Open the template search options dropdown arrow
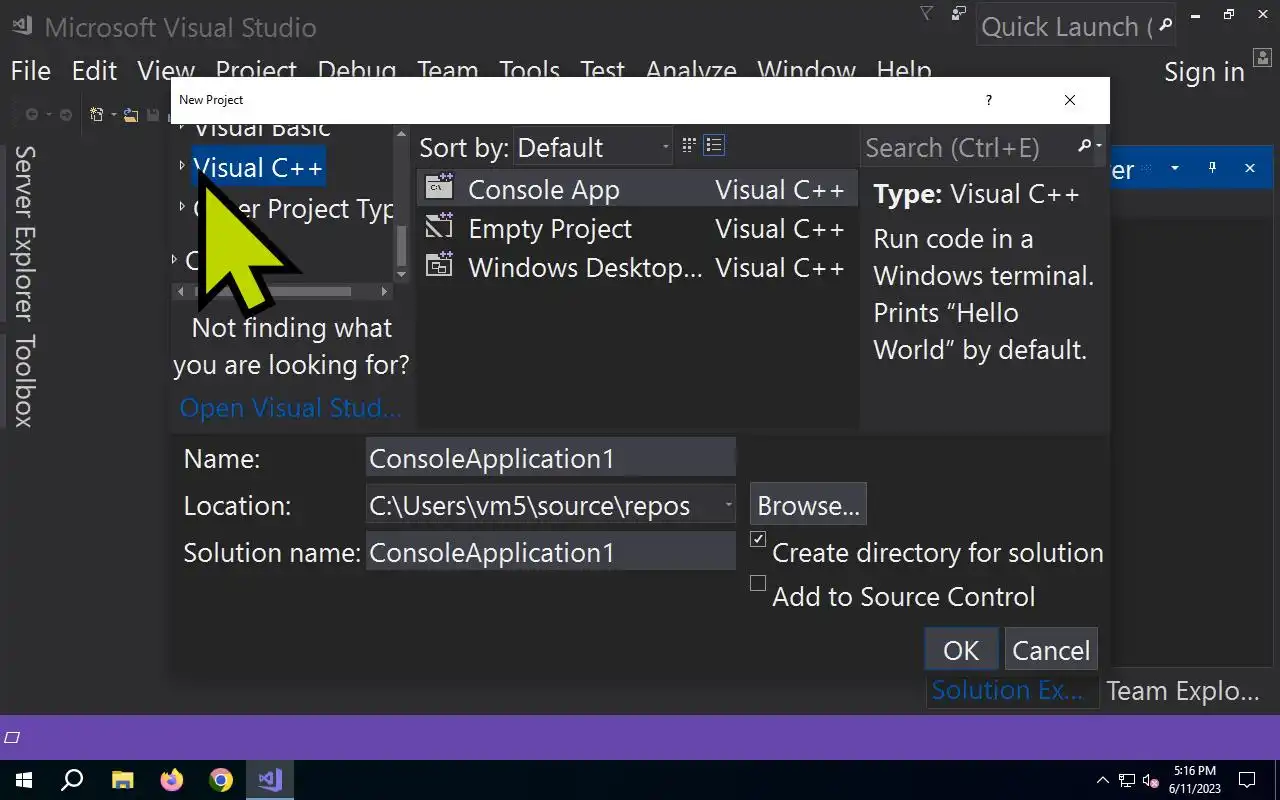Screen dimensions: 1280x800 tap(1099, 147)
